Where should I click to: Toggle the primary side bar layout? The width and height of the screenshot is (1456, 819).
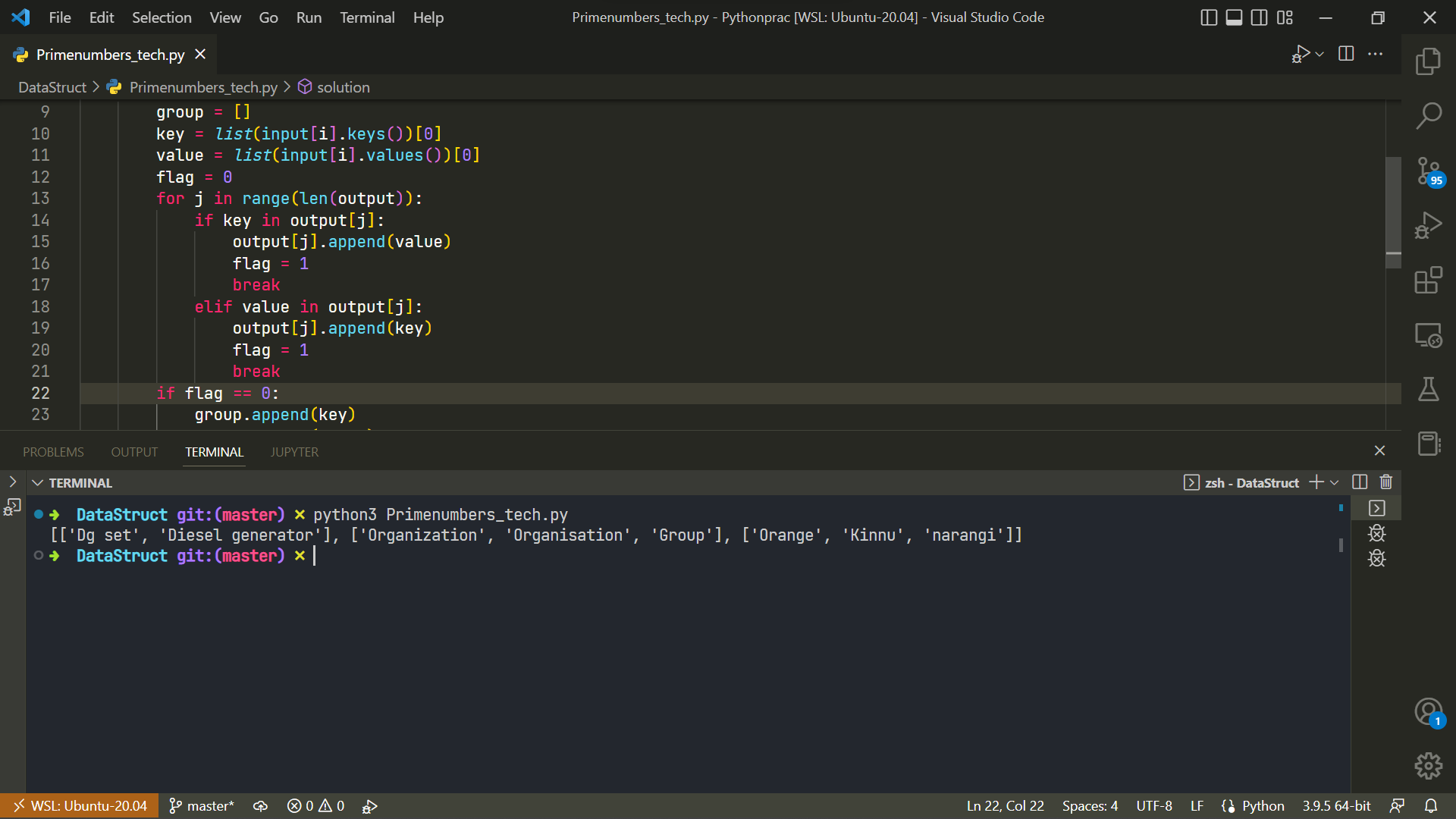click(x=1209, y=17)
